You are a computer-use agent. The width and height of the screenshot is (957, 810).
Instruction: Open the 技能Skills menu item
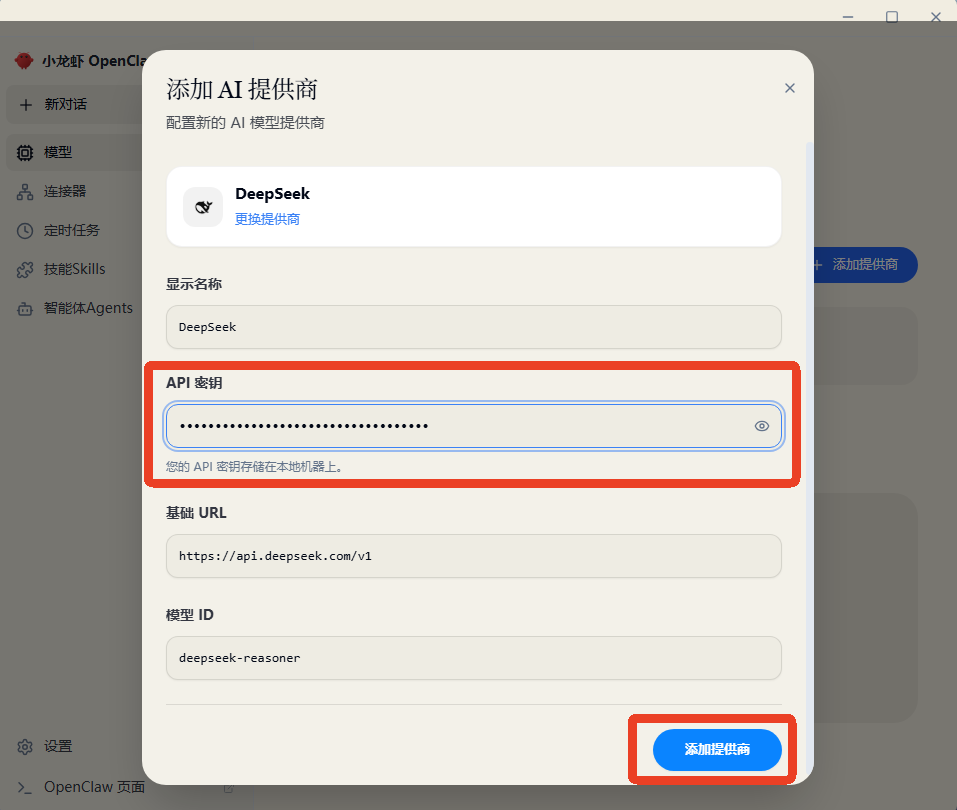[x=74, y=270]
